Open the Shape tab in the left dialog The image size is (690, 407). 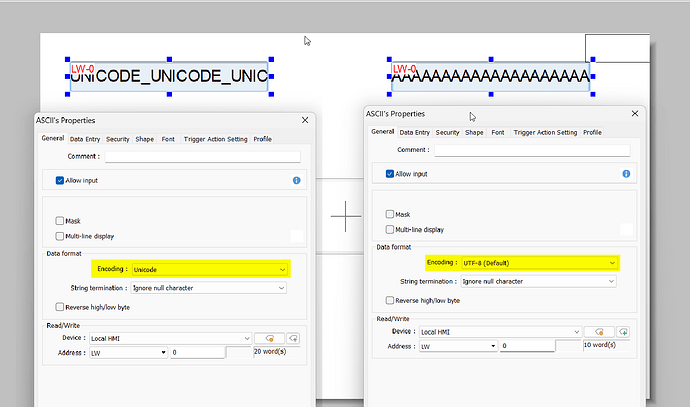point(144,139)
